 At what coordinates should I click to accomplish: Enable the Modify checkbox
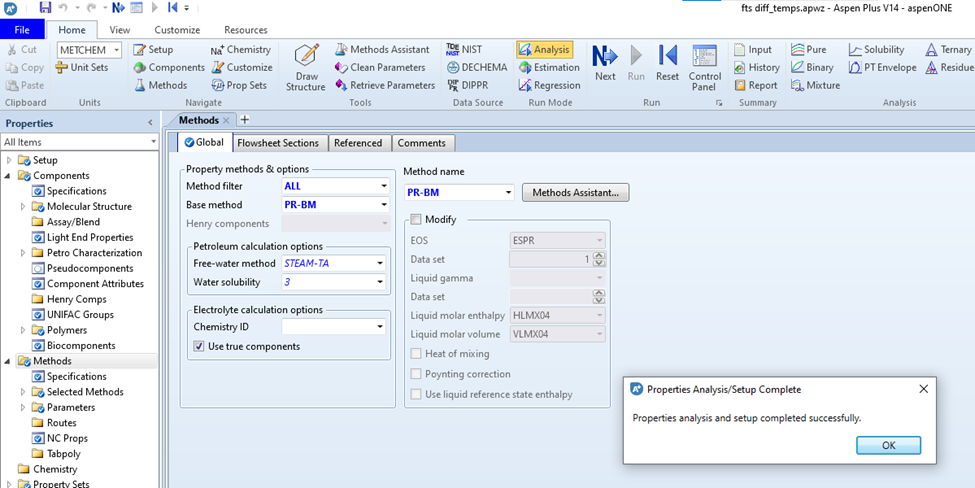pyautogui.click(x=416, y=219)
